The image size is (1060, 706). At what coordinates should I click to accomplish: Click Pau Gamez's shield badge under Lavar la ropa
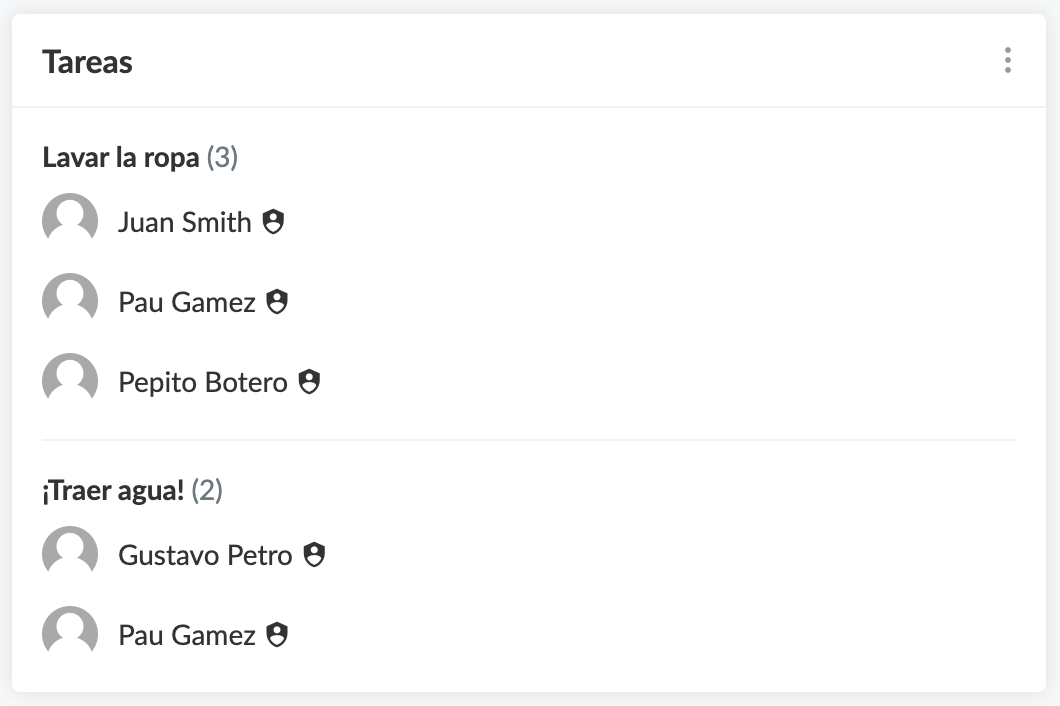(277, 302)
